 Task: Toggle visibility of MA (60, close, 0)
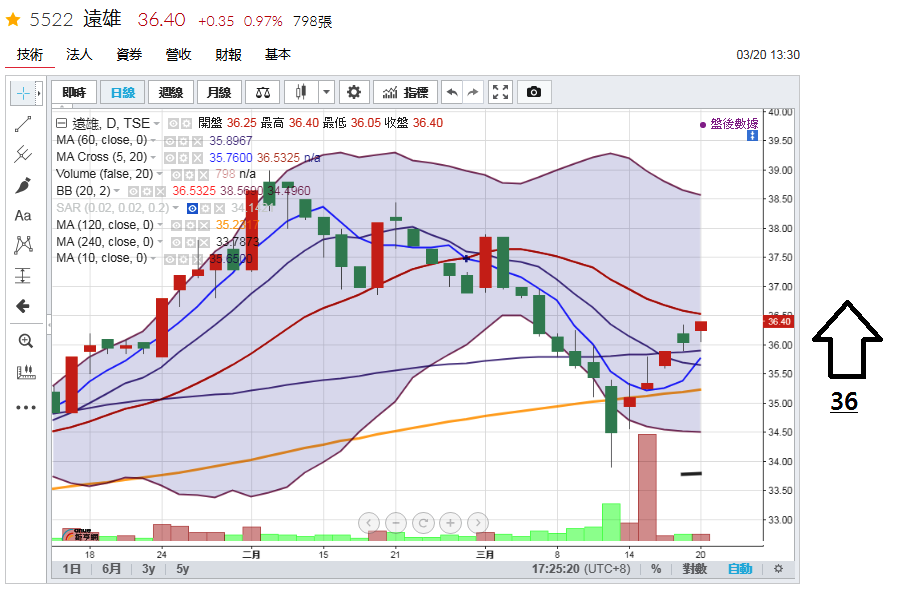coord(170,141)
